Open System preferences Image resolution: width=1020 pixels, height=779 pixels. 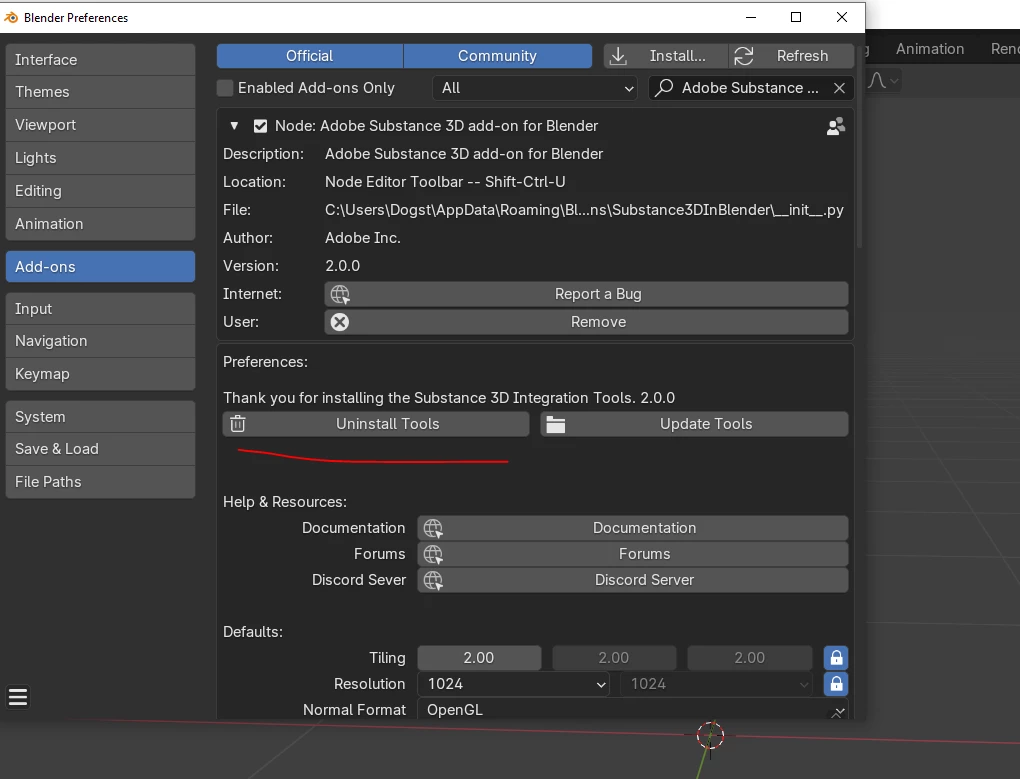coord(100,417)
